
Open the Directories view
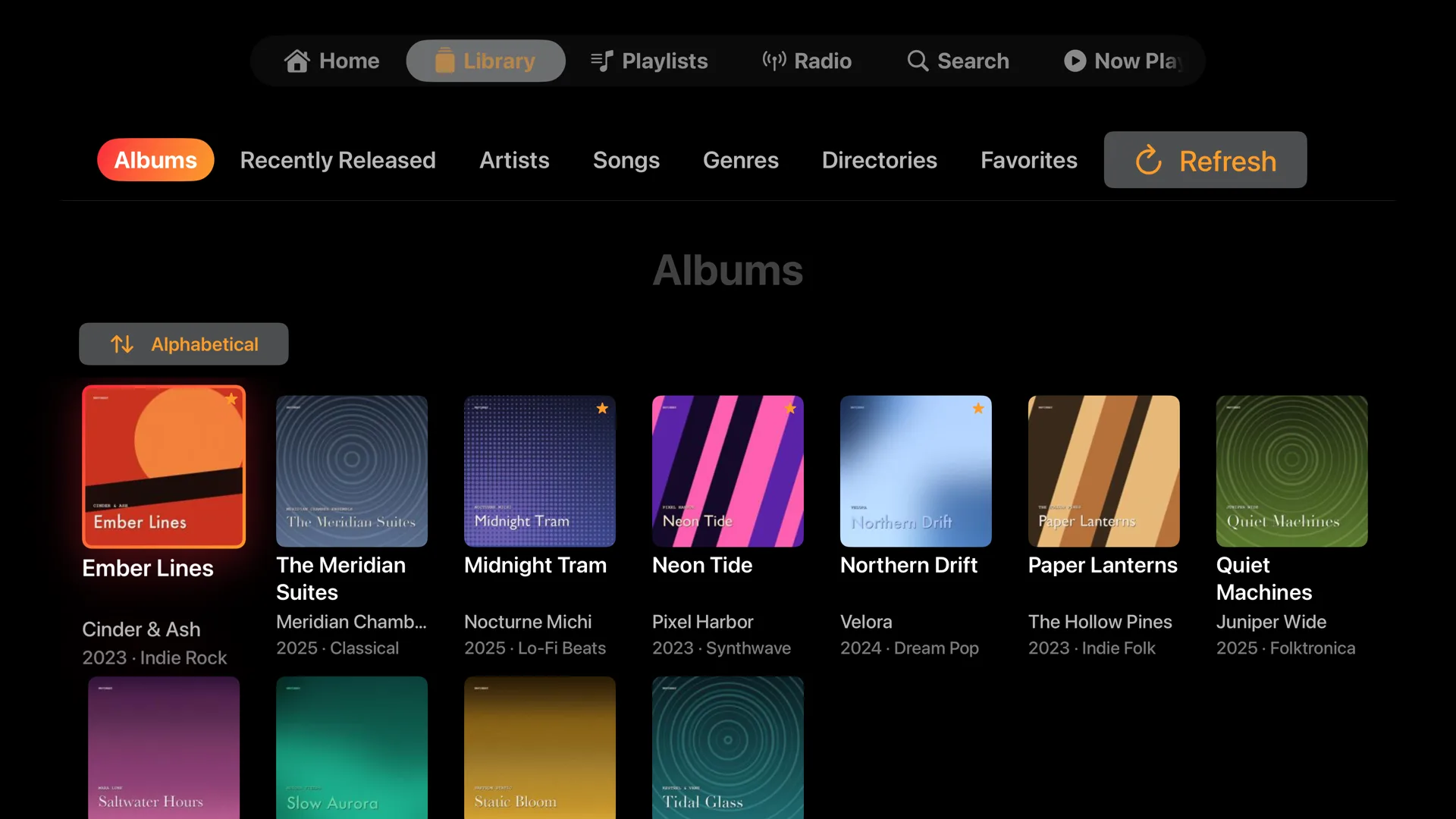coord(879,160)
